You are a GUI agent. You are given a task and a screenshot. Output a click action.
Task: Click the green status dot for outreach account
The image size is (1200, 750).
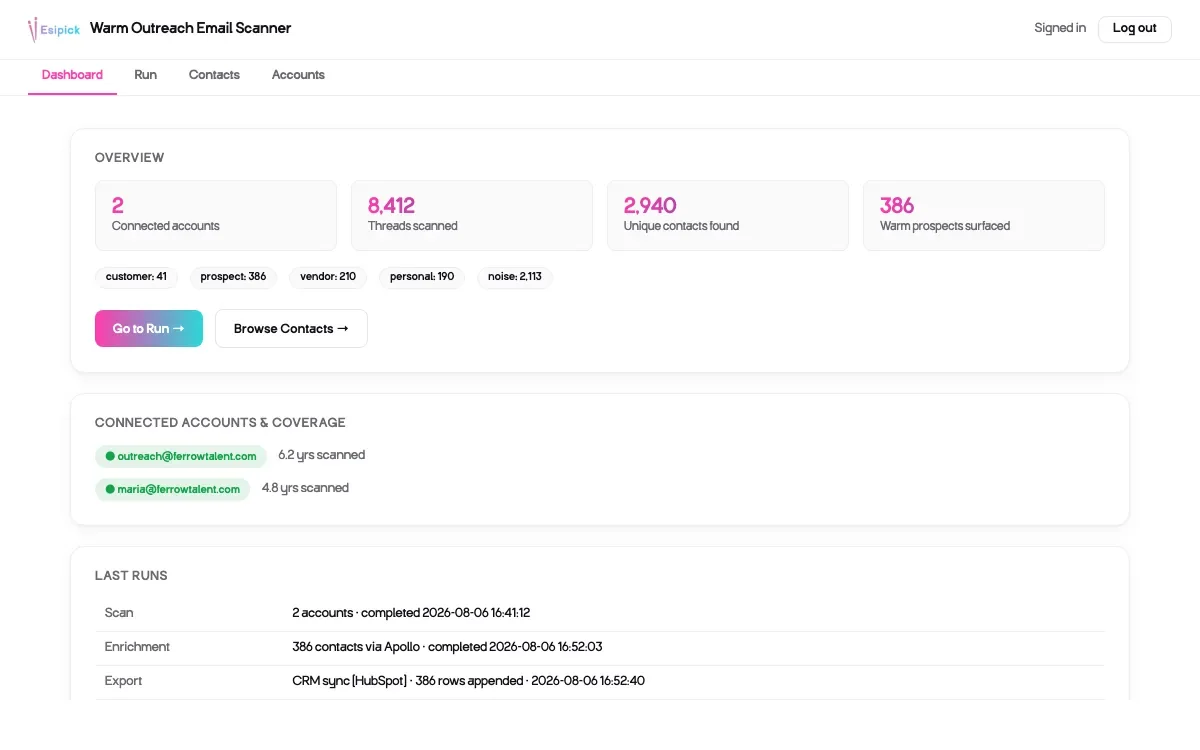coord(110,456)
